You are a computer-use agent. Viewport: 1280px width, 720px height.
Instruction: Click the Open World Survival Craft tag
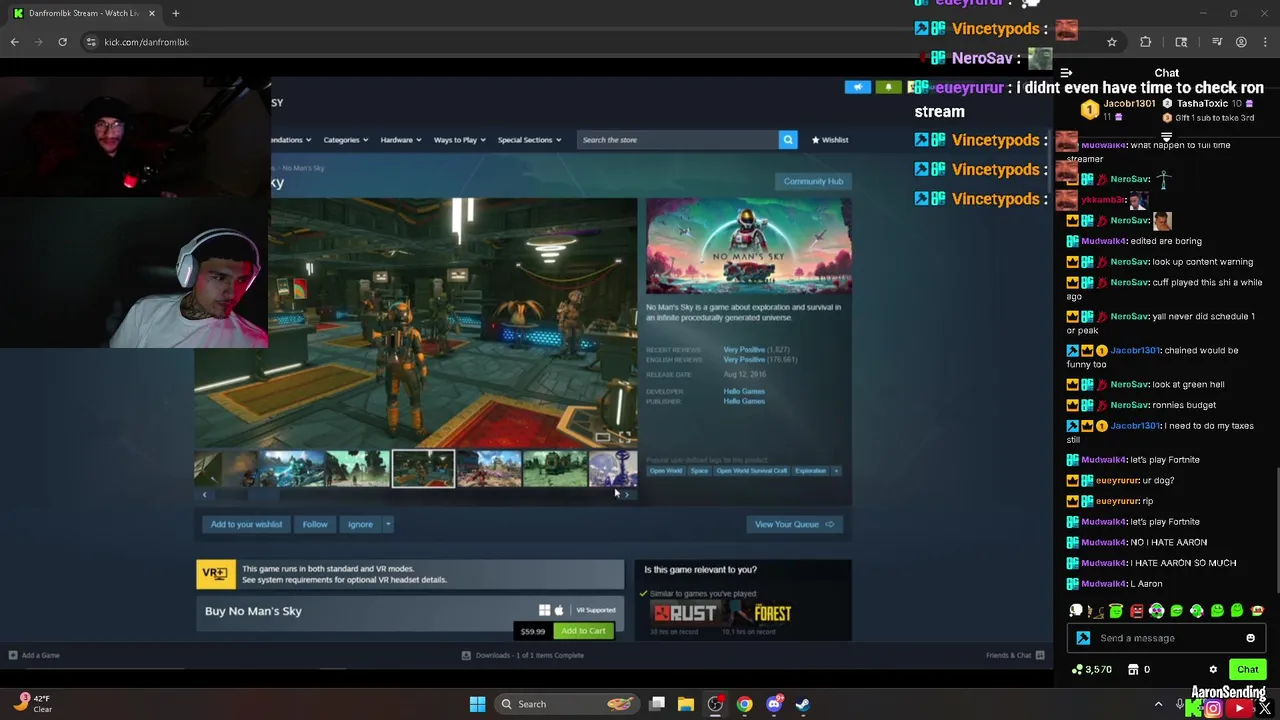[751, 471]
